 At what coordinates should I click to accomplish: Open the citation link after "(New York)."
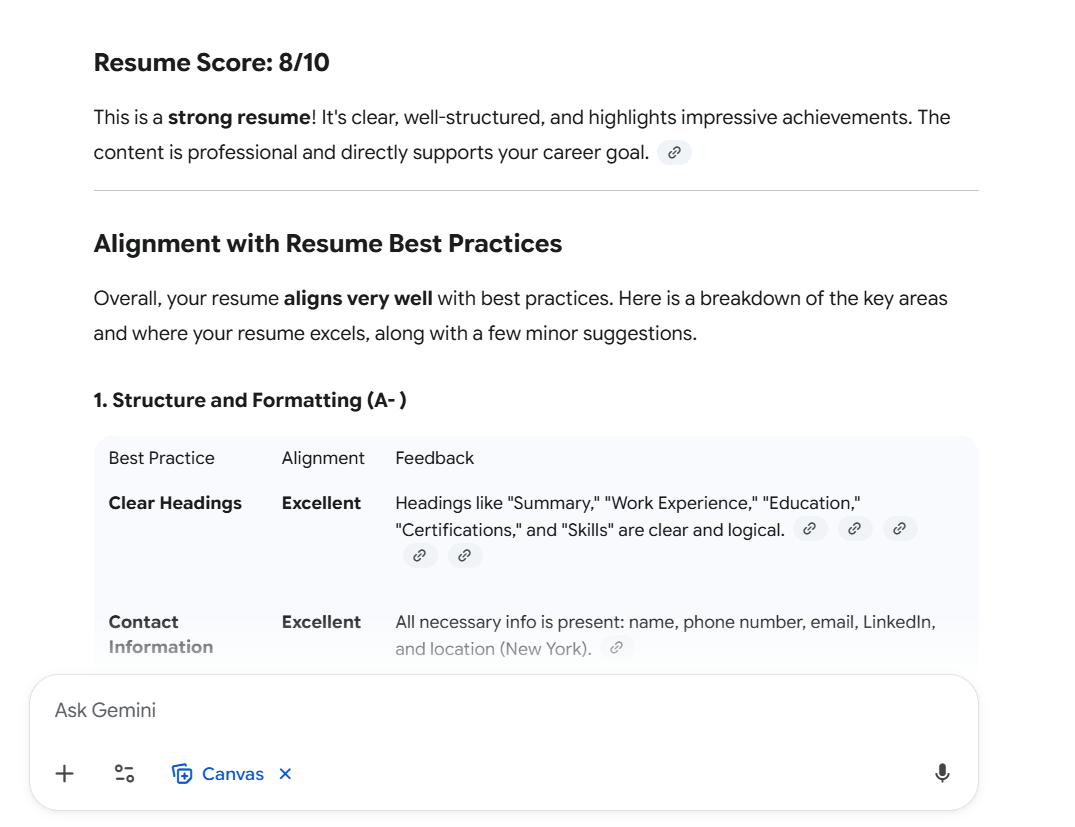click(x=617, y=648)
